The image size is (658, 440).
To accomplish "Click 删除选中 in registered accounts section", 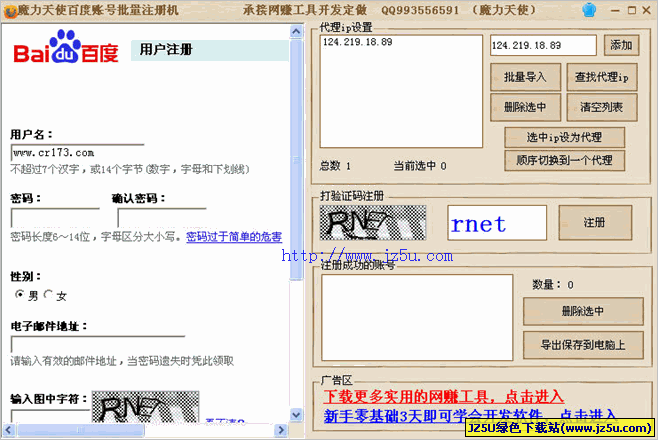I will pyautogui.click(x=583, y=311).
